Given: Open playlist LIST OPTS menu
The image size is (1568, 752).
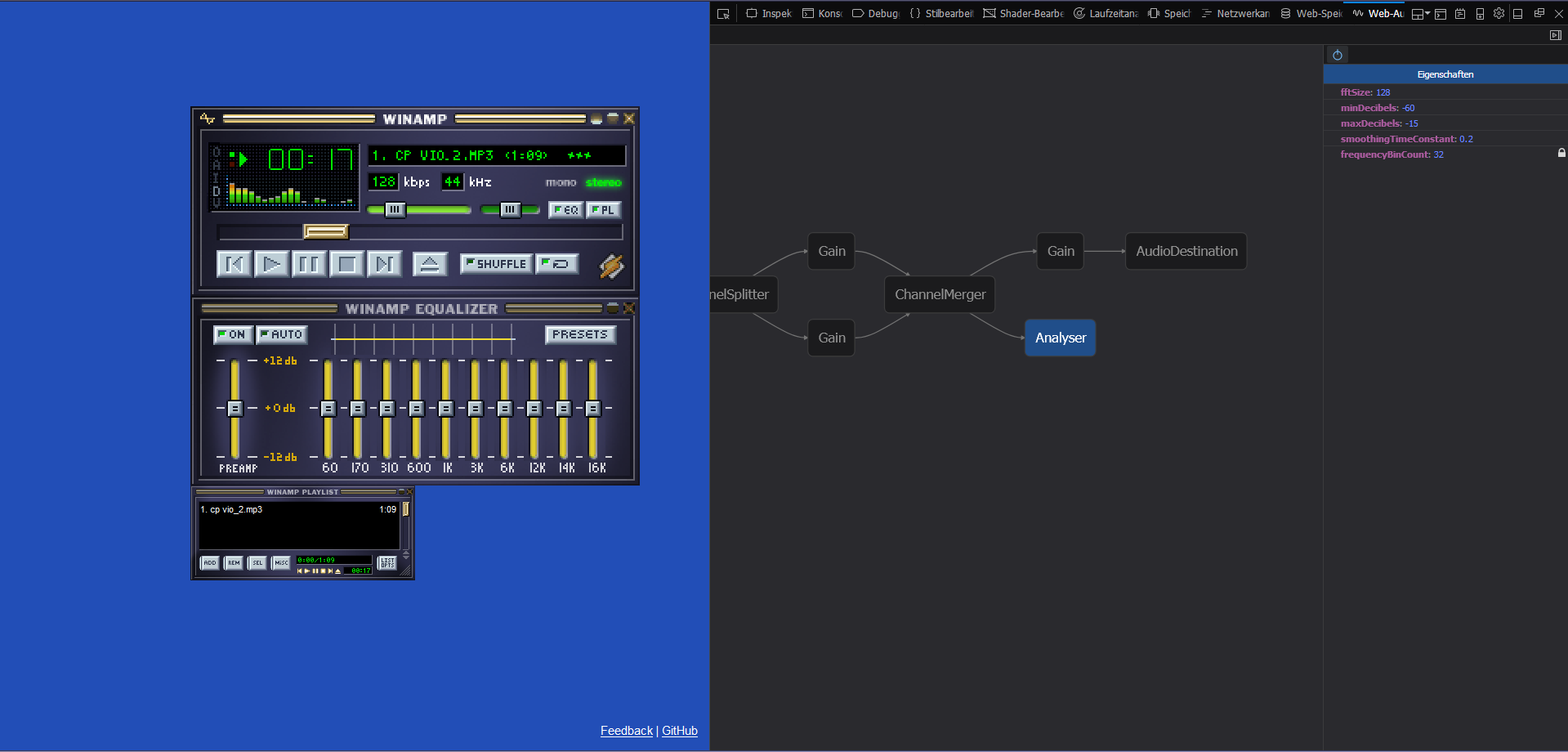Looking at the screenshot, I should click(387, 562).
